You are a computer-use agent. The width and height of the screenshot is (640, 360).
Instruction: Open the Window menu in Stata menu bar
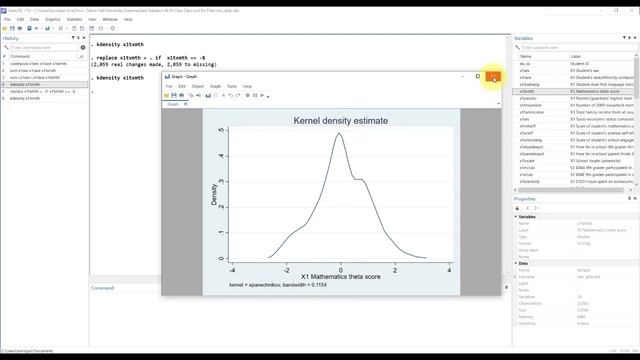pyautogui.click(x=110, y=19)
